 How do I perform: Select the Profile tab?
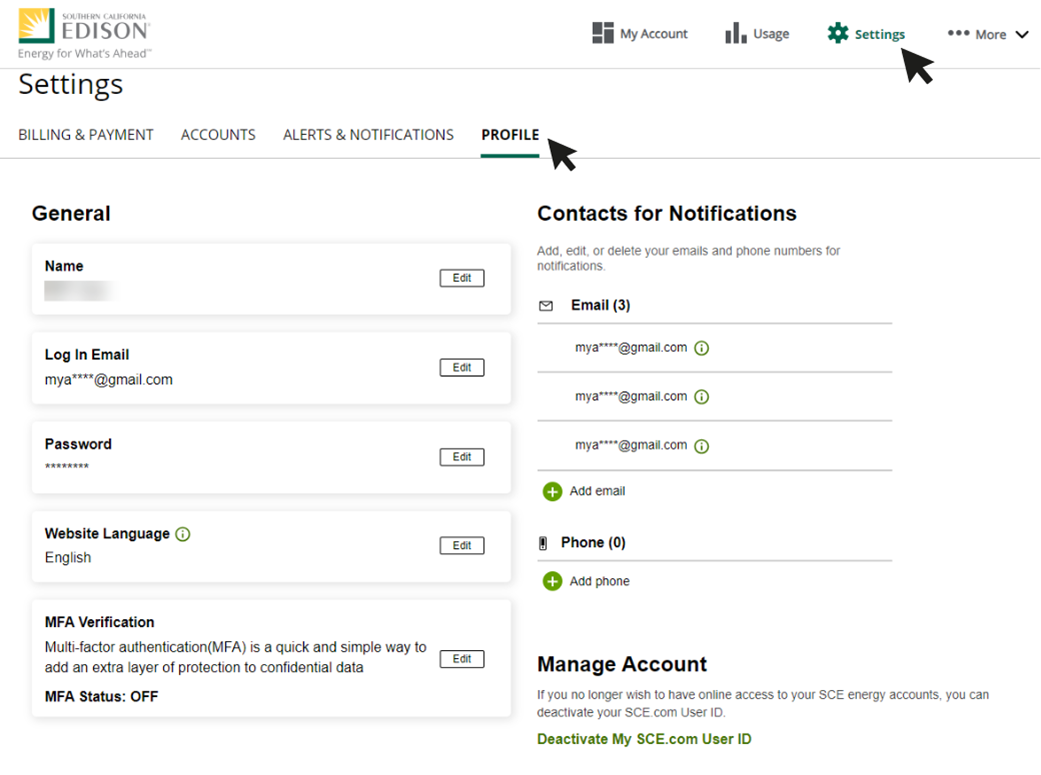pos(510,135)
